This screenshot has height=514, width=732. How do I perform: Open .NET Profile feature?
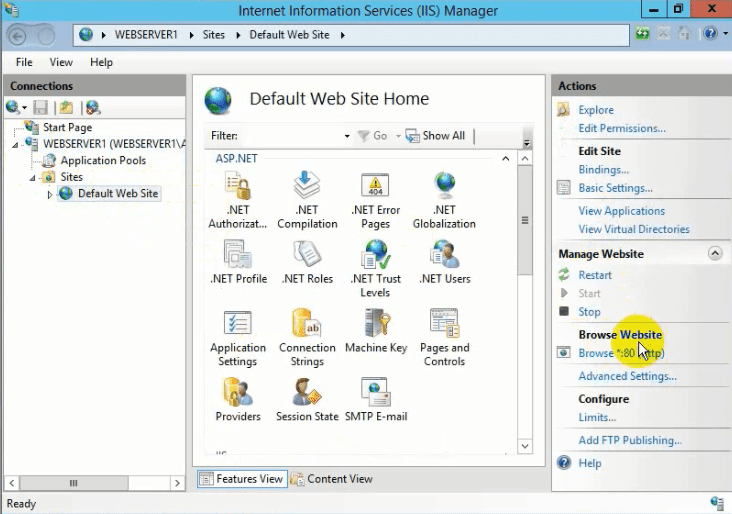tap(239, 262)
